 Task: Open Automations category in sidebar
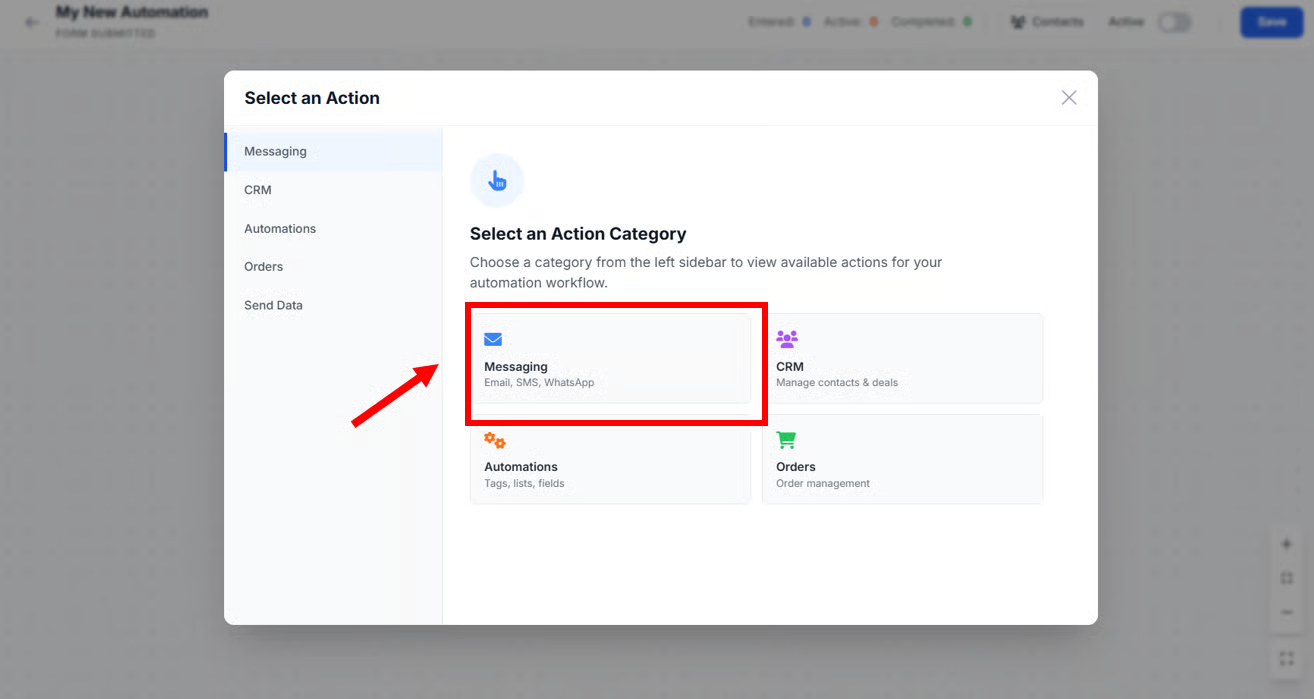(280, 228)
